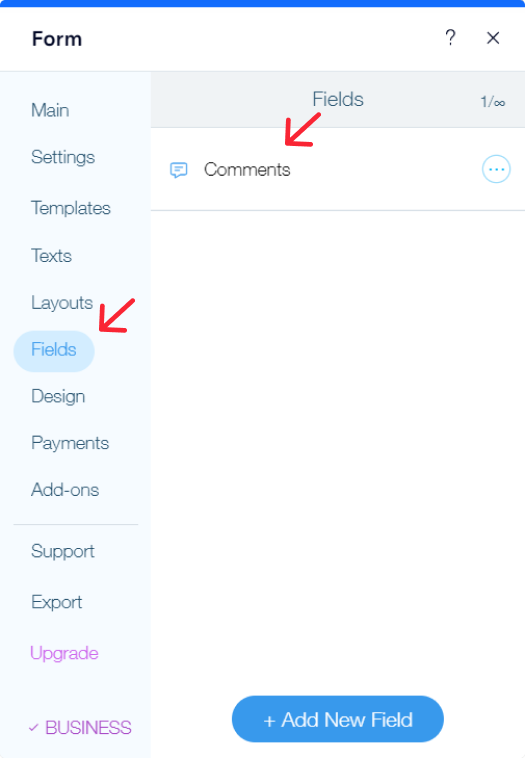This screenshot has height=758, width=525.
Task: Switch to the Templates section
Action: tap(71, 208)
